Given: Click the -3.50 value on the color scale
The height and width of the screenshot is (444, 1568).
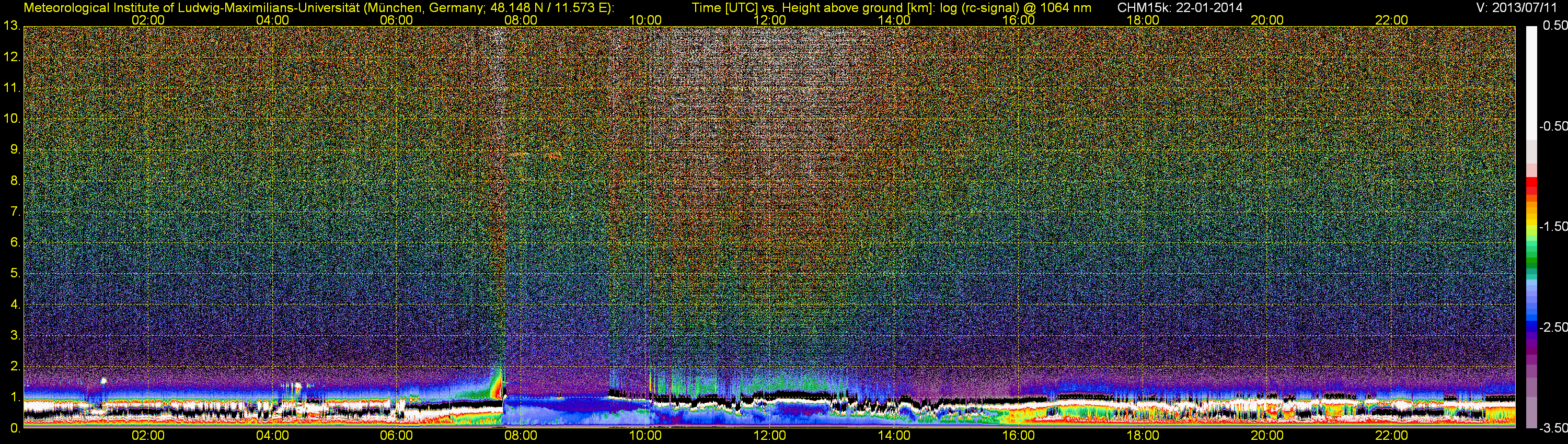Looking at the screenshot, I should click(1553, 428).
